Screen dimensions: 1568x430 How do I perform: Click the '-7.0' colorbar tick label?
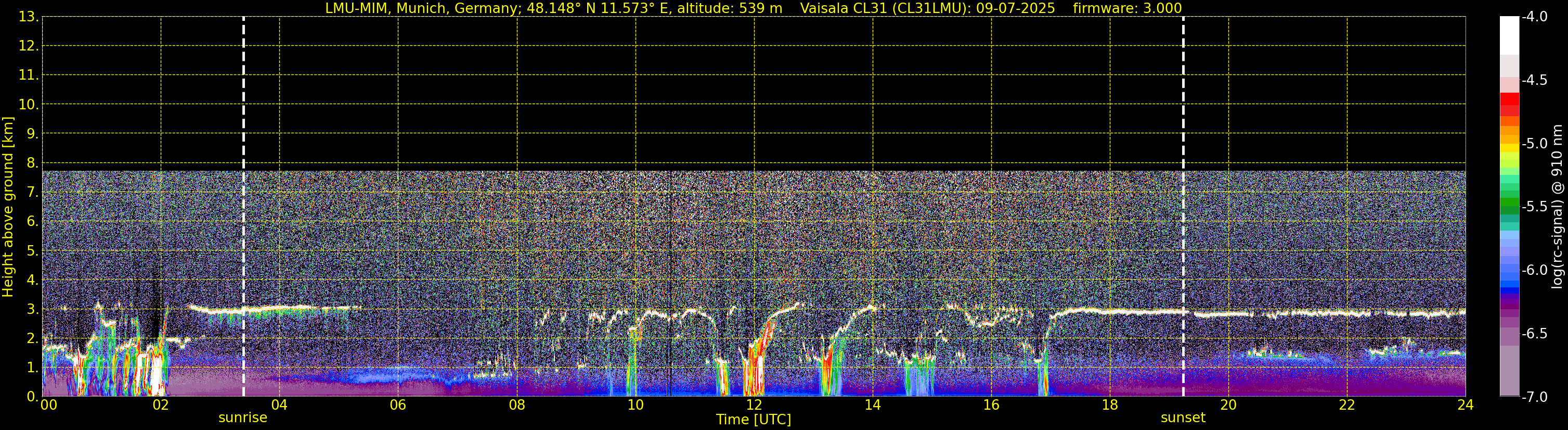1534,397
